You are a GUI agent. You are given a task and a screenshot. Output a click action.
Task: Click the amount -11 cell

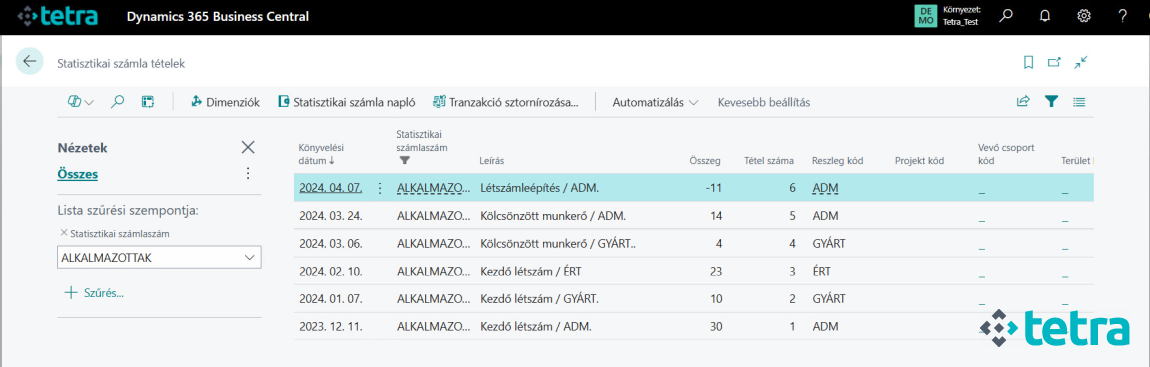coord(714,188)
